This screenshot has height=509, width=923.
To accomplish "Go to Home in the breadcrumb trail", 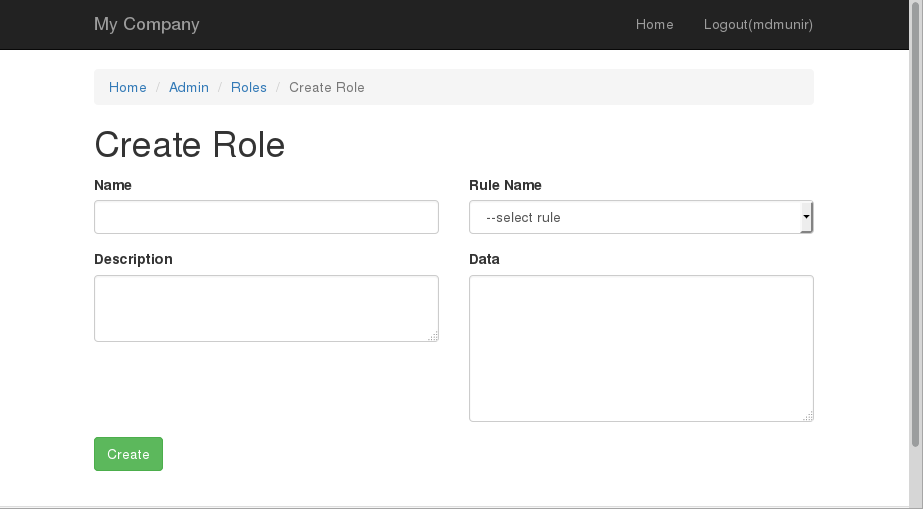I will 128,87.
